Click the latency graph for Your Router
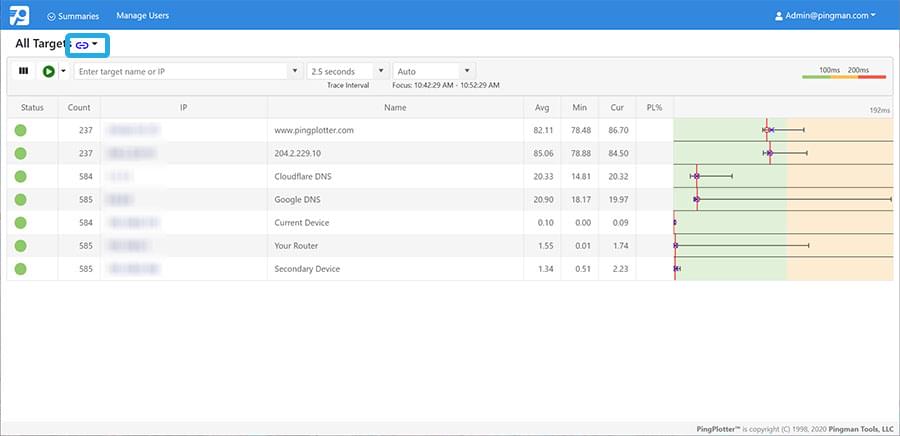Viewport: 900px width, 436px height. click(x=783, y=246)
